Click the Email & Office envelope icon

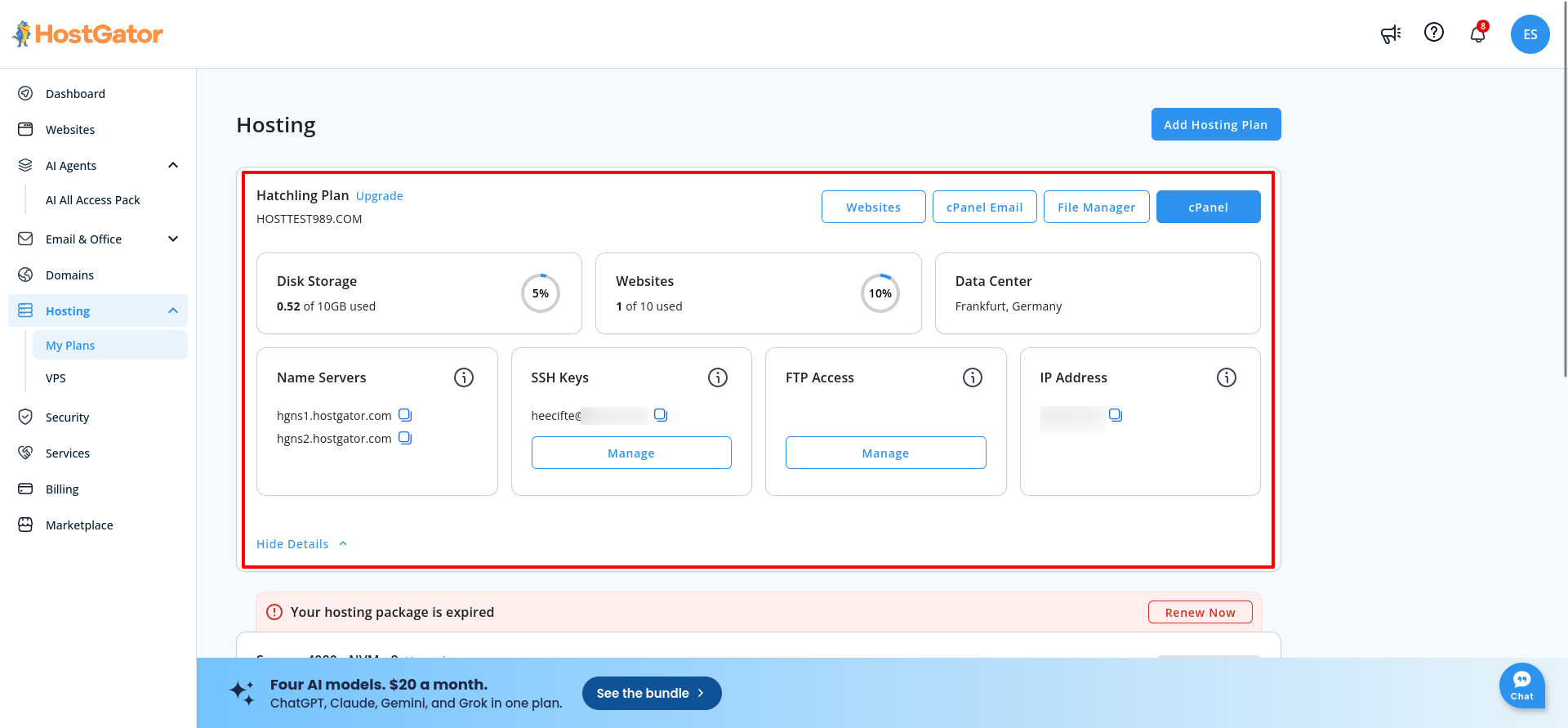[25, 239]
